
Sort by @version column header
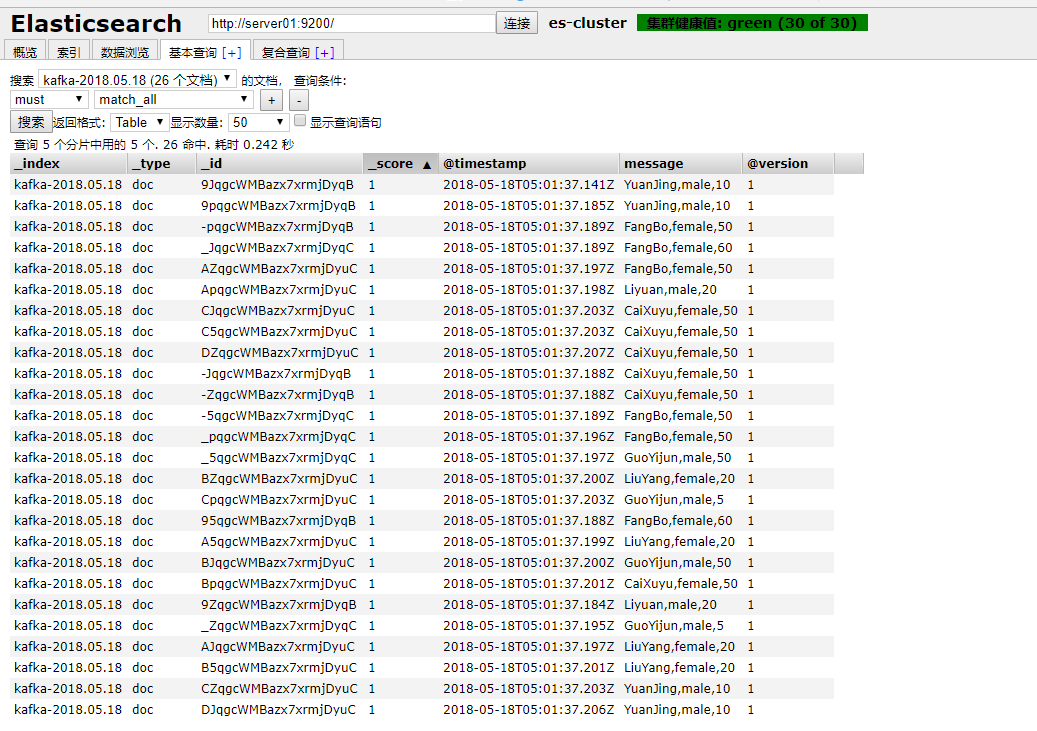point(788,163)
